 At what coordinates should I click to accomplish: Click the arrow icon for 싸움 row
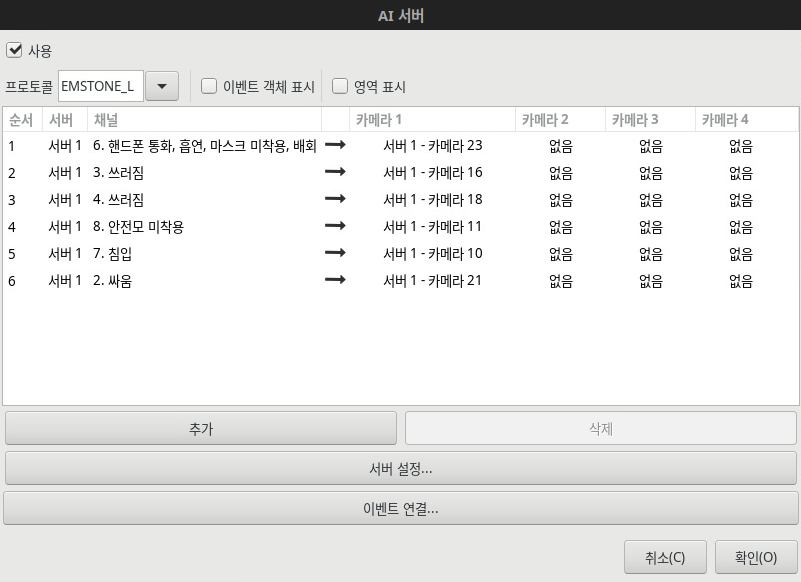click(x=335, y=281)
